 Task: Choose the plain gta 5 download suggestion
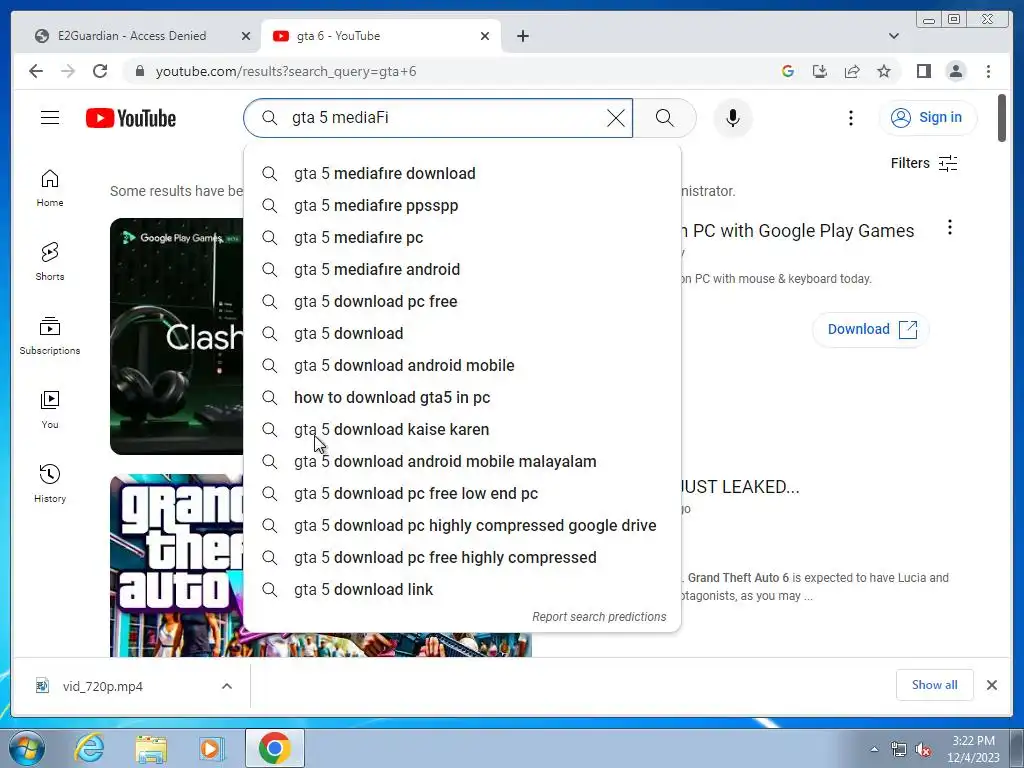(x=462, y=333)
